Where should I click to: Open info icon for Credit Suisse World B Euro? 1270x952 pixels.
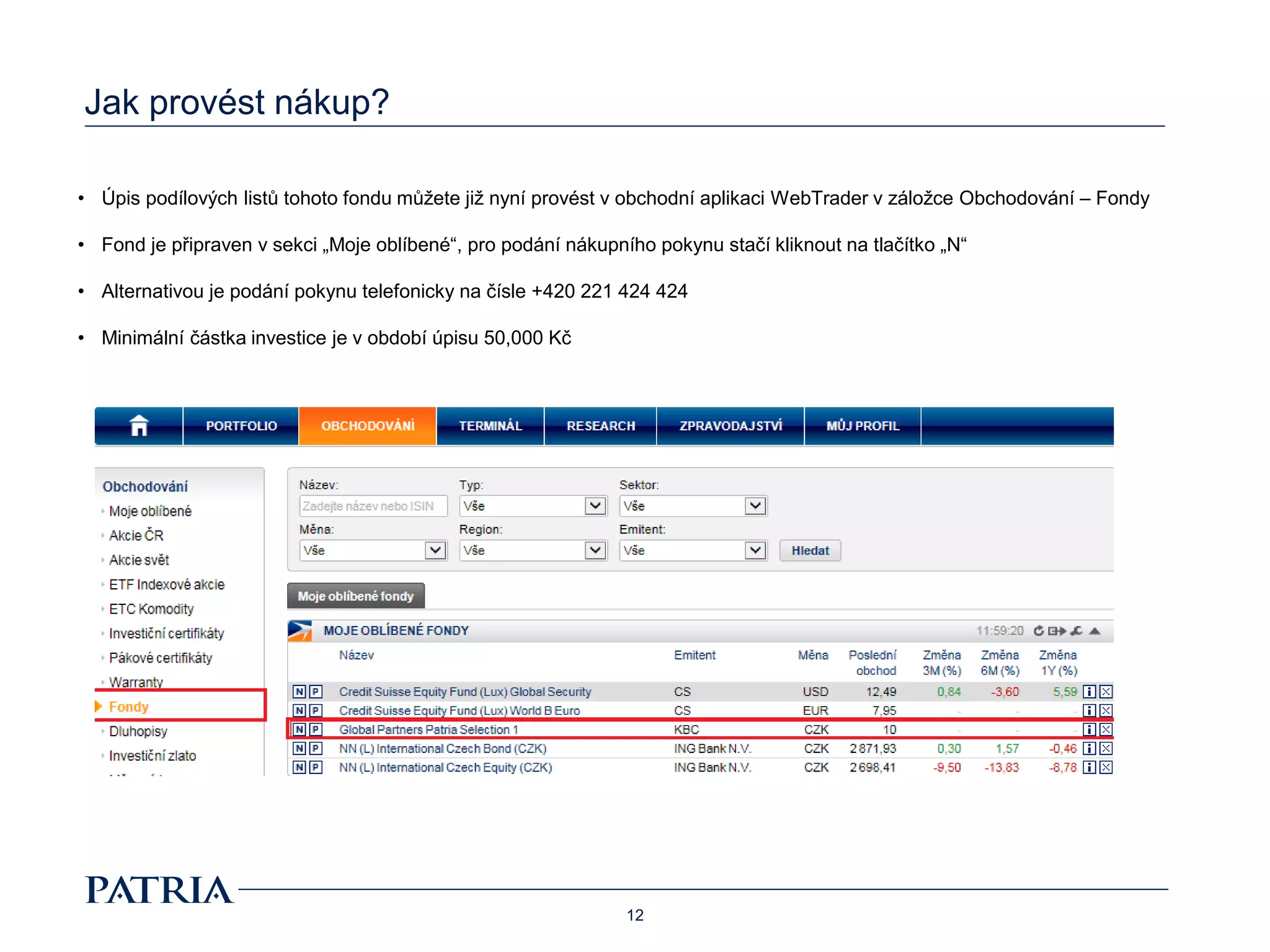pos(1089,711)
